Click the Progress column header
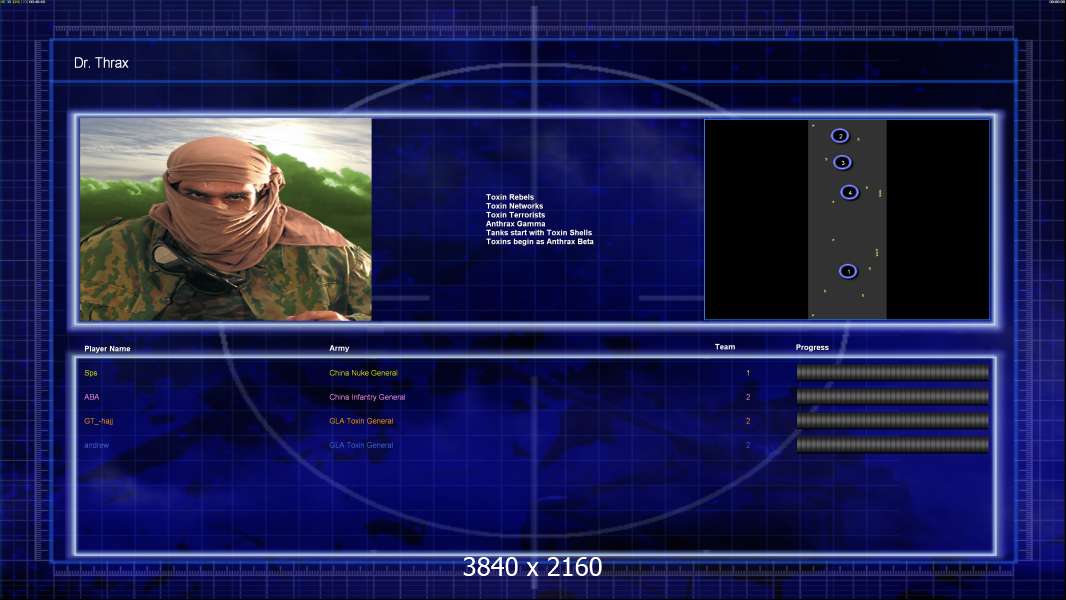Viewport: 1066px width, 600px height. 812,347
